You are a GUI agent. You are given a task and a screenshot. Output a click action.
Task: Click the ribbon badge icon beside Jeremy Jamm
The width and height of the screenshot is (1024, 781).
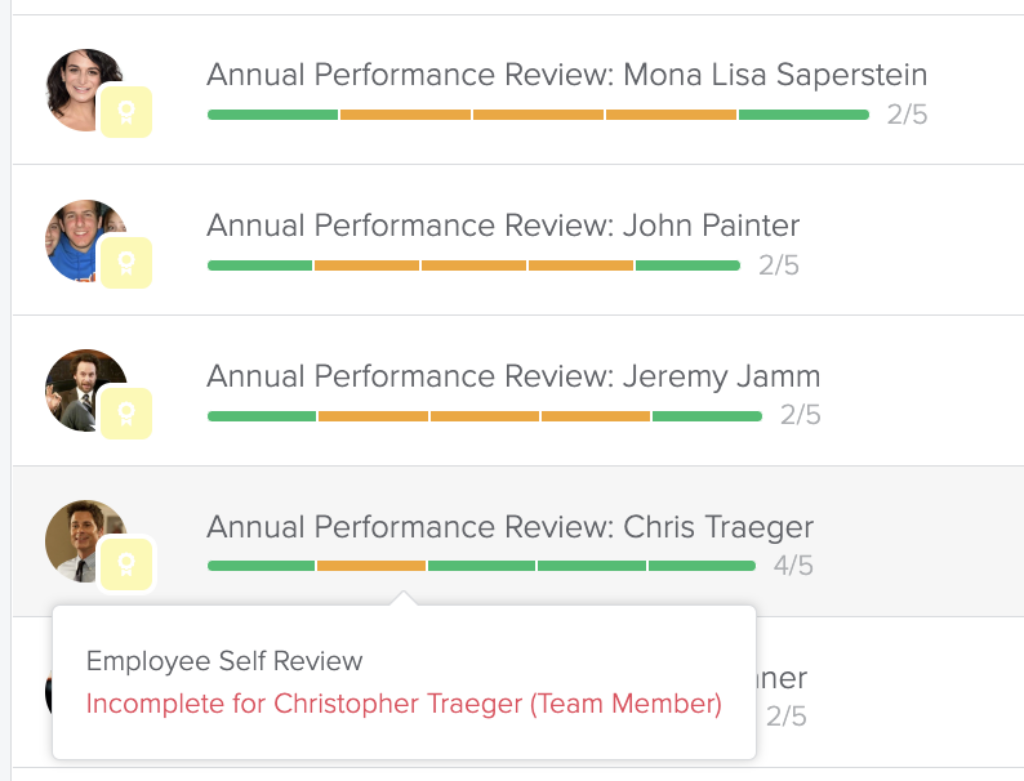pos(124,413)
